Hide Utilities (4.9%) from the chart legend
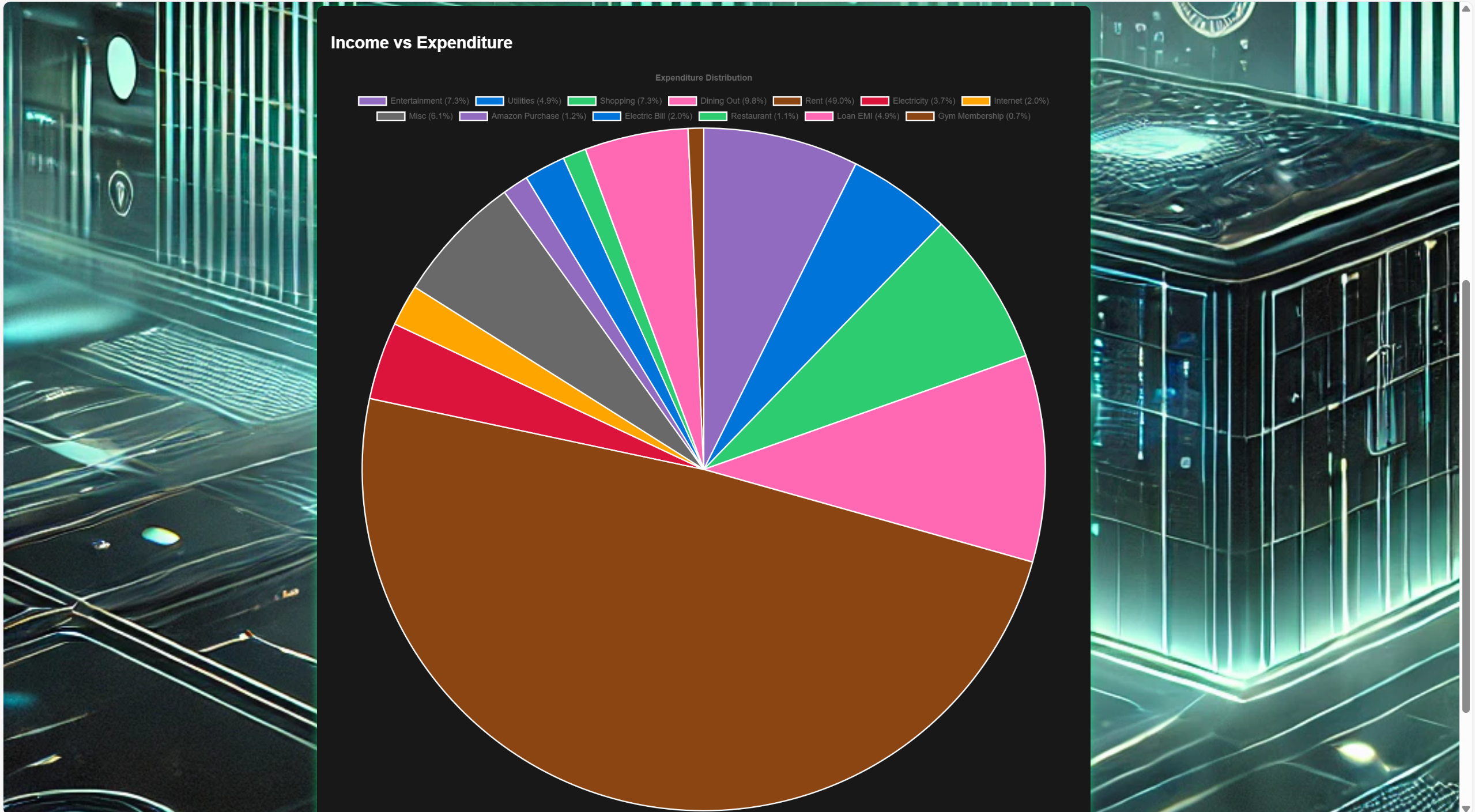The width and height of the screenshot is (1475, 812). tap(534, 101)
